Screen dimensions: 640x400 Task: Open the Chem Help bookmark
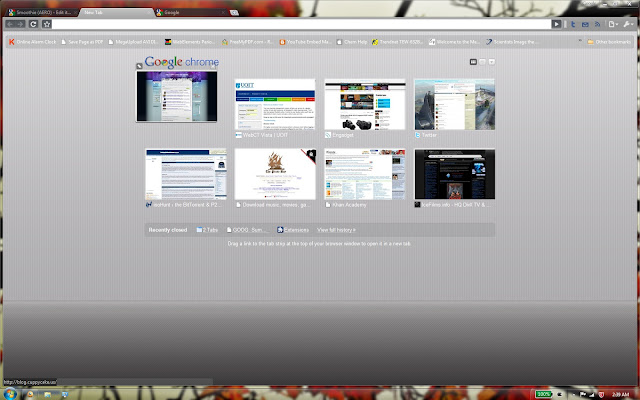click(x=352, y=42)
